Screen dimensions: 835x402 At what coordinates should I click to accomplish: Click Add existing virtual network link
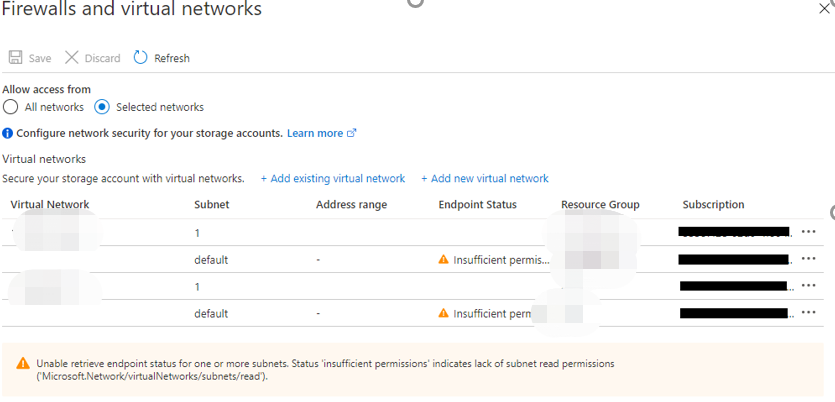coord(333,179)
